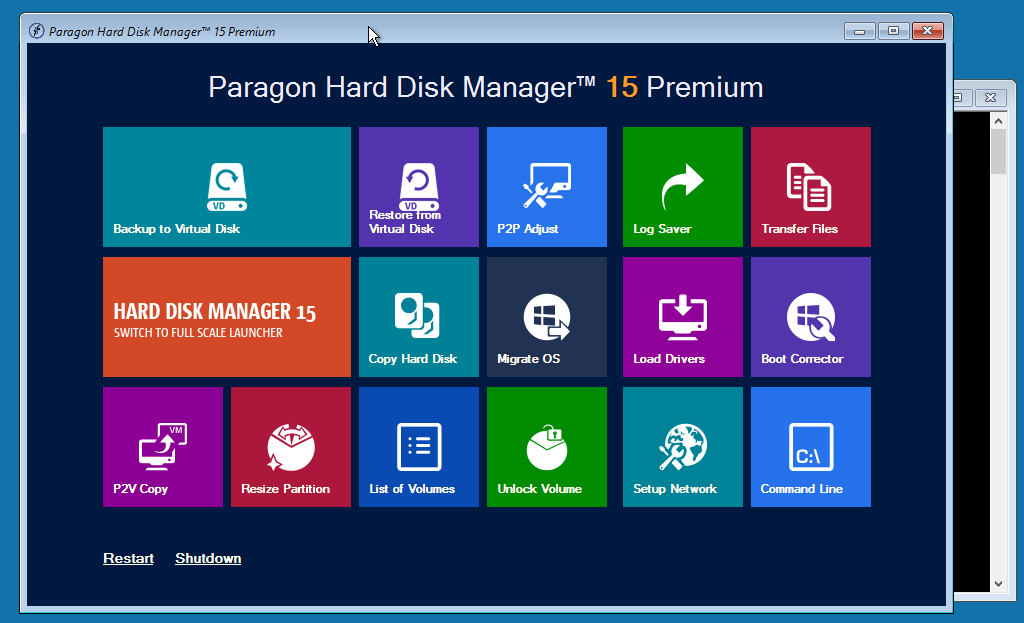The width and height of the screenshot is (1024, 623).
Task: Click the Restart link
Action: [128, 558]
